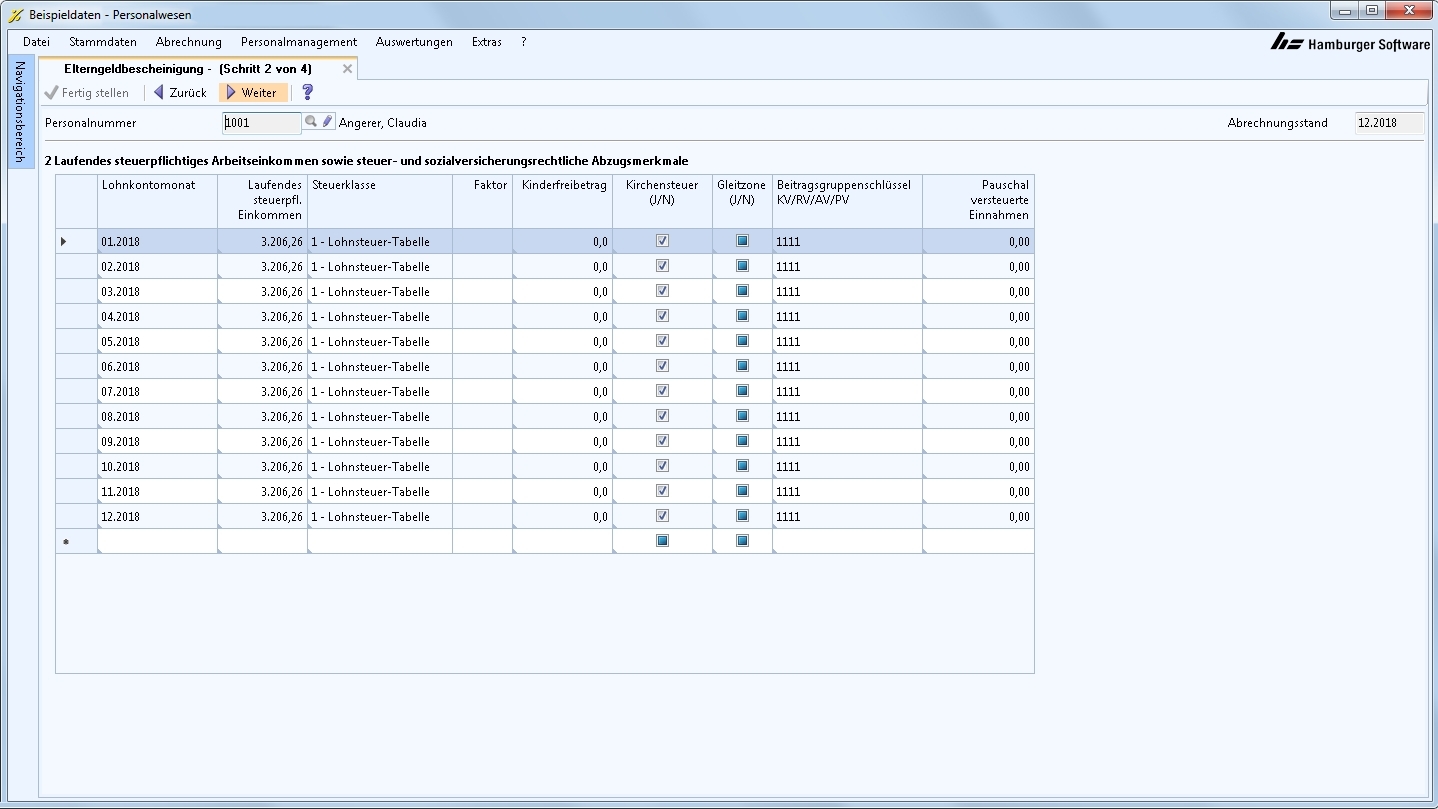Click the search magnifier icon beside Personalnummer
This screenshot has height=809, width=1438.
tap(311, 122)
